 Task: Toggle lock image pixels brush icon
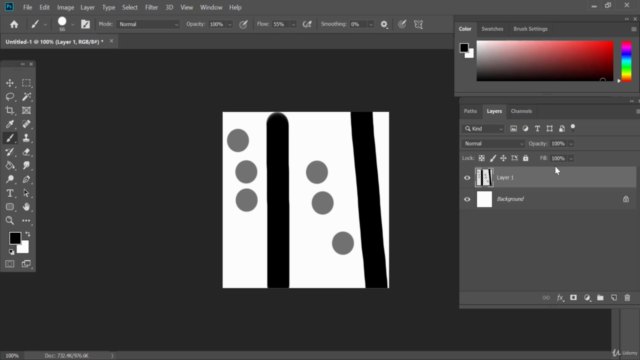click(493, 158)
